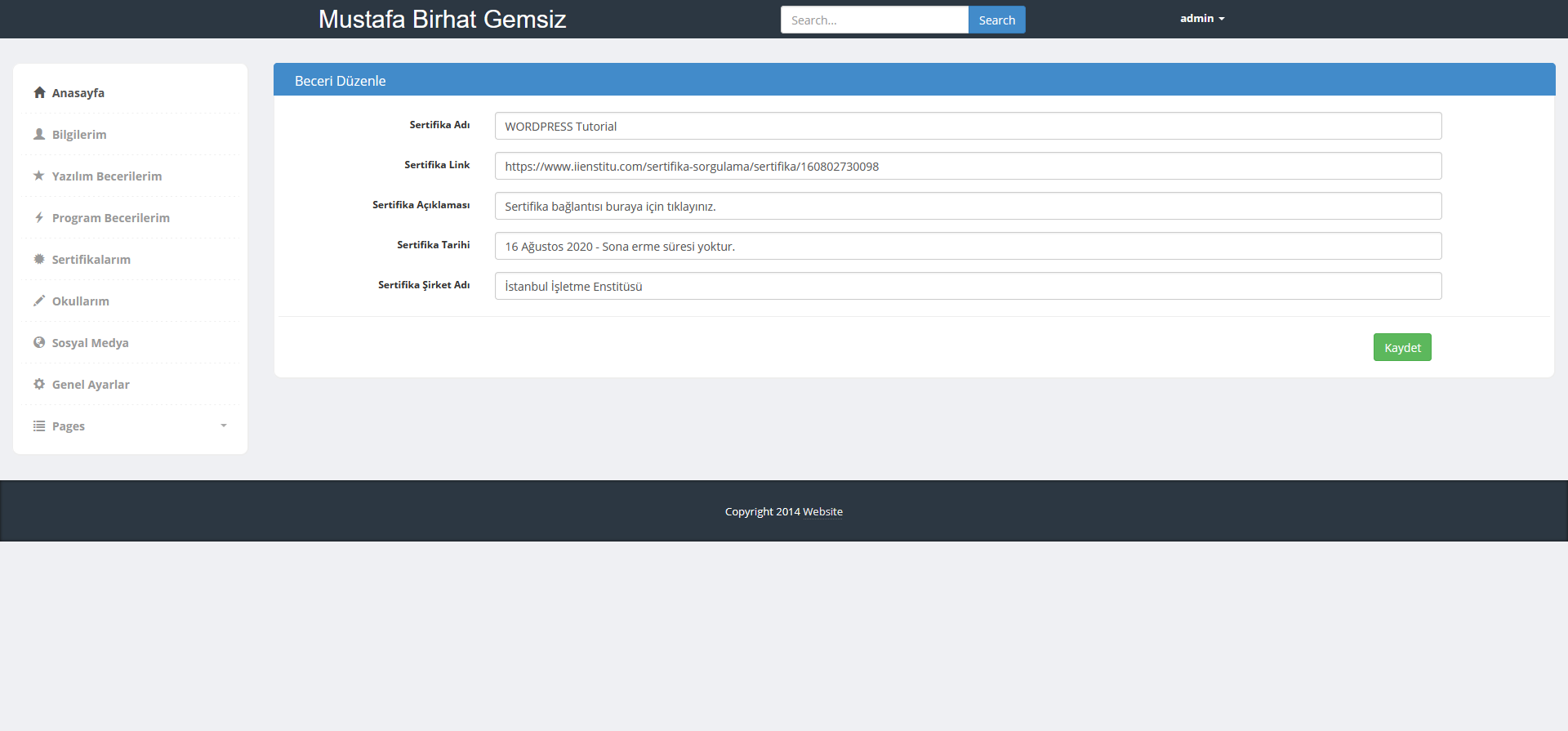Click the globe icon beside Sosyal Medya
1568x731 pixels.
39,342
